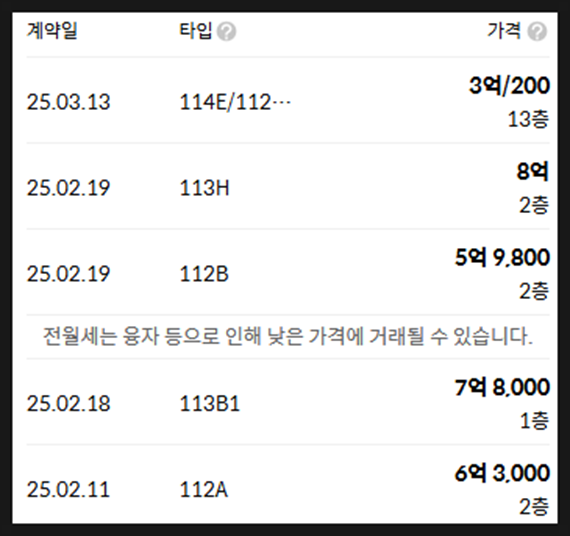
Task: Click the help icon next to 가격
Action: [x=537, y=32]
